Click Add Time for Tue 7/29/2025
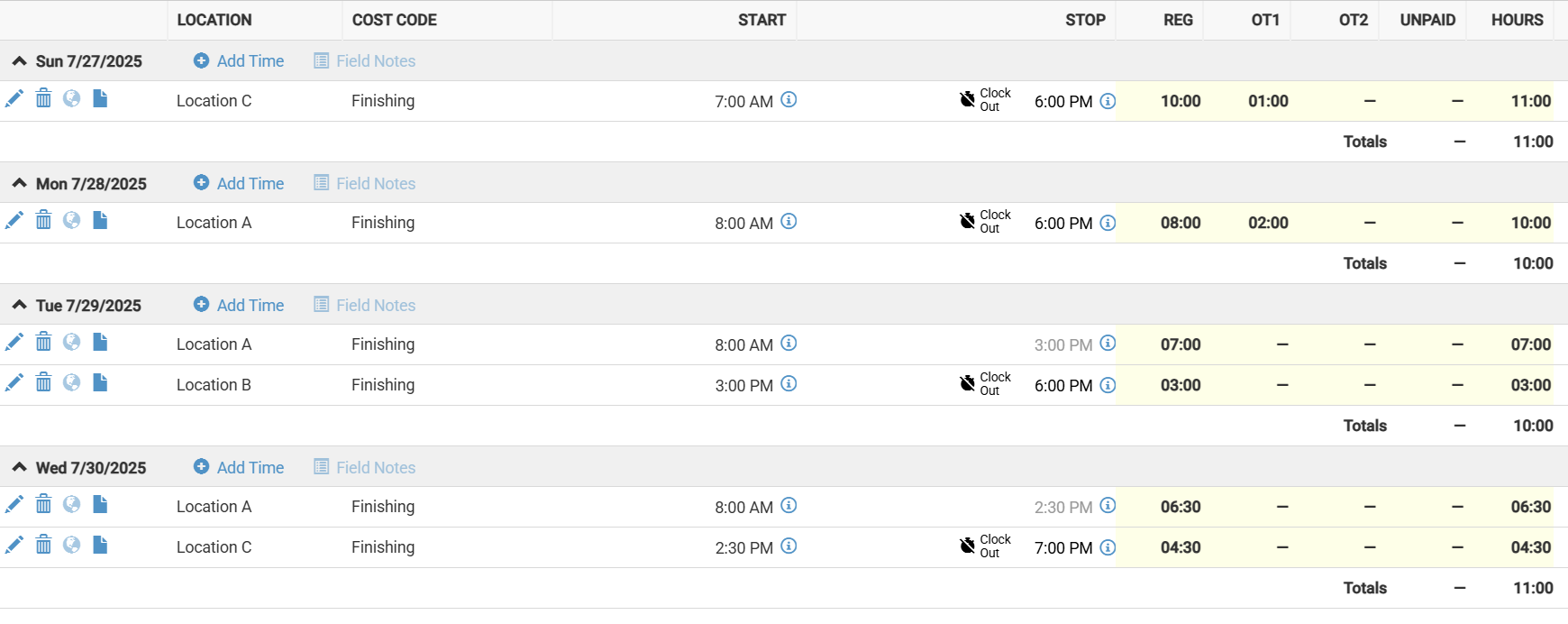 coord(239,305)
